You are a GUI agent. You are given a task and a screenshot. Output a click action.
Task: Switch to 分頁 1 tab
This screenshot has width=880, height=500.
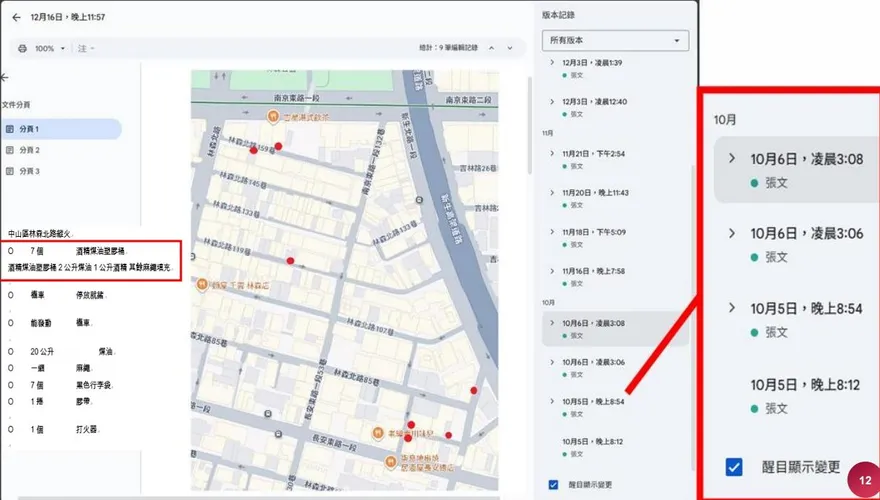point(61,129)
